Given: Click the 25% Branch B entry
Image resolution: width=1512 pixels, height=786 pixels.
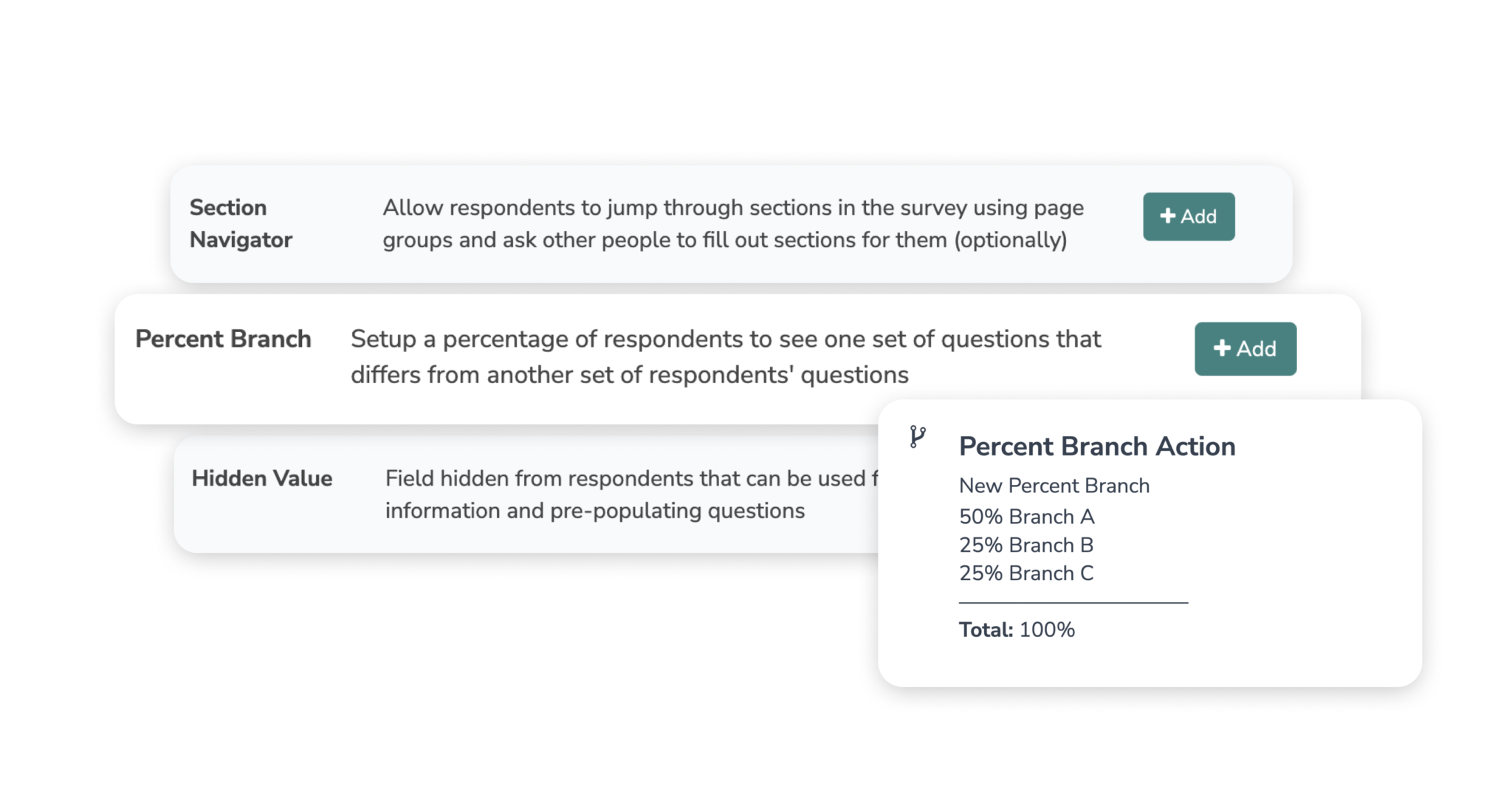Looking at the screenshot, I should click(x=1026, y=545).
